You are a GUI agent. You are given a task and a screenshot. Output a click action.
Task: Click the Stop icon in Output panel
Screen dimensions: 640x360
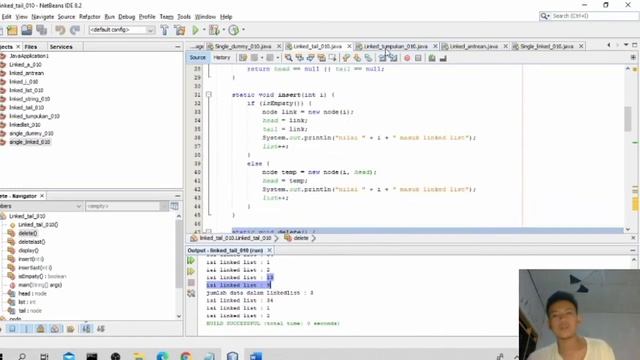click(191, 282)
